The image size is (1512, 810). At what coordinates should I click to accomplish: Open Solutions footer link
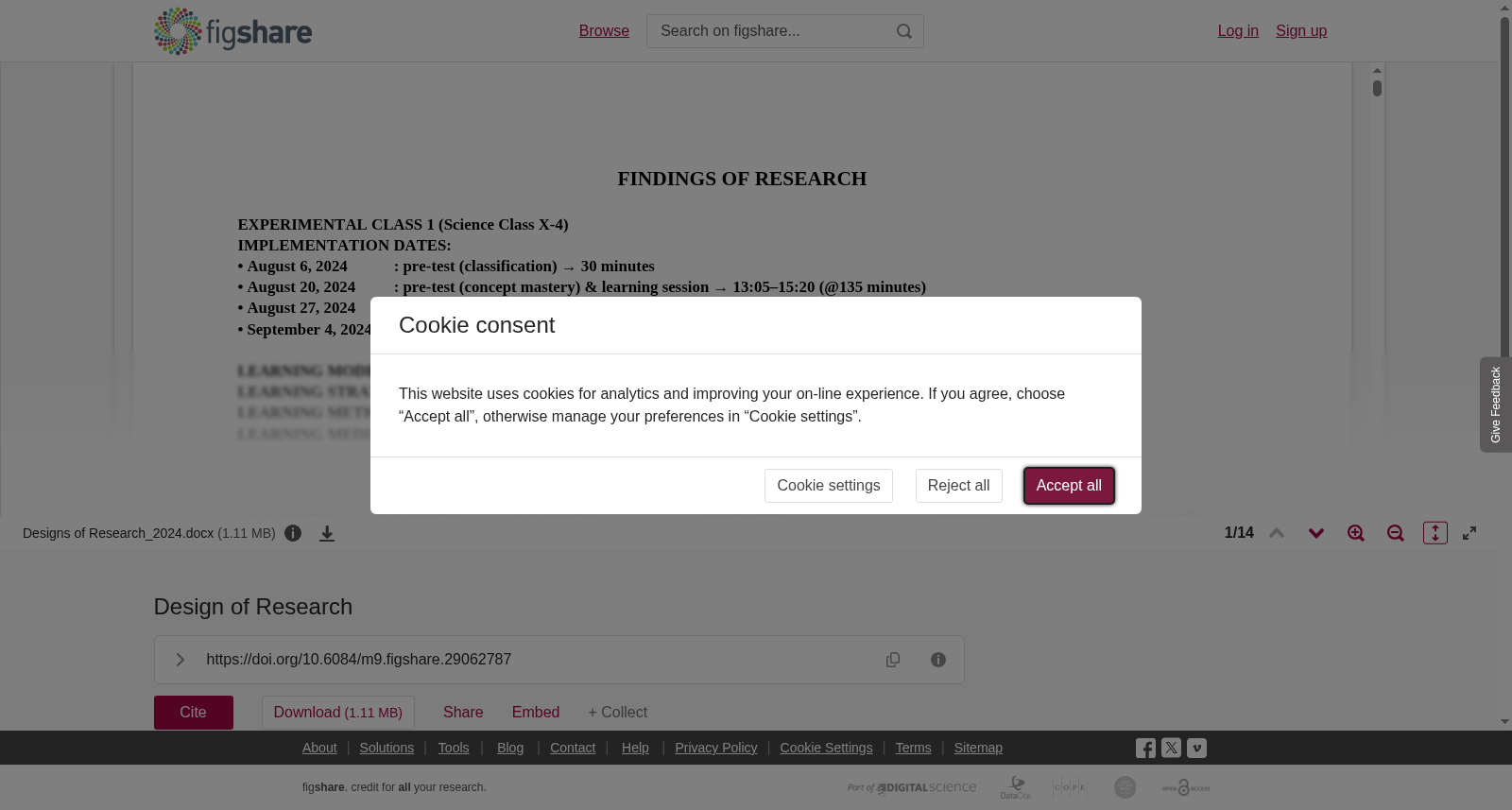click(x=387, y=748)
